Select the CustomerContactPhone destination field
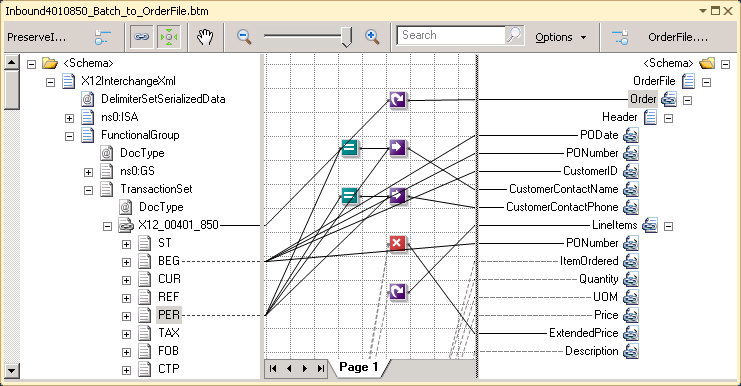 point(562,207)
